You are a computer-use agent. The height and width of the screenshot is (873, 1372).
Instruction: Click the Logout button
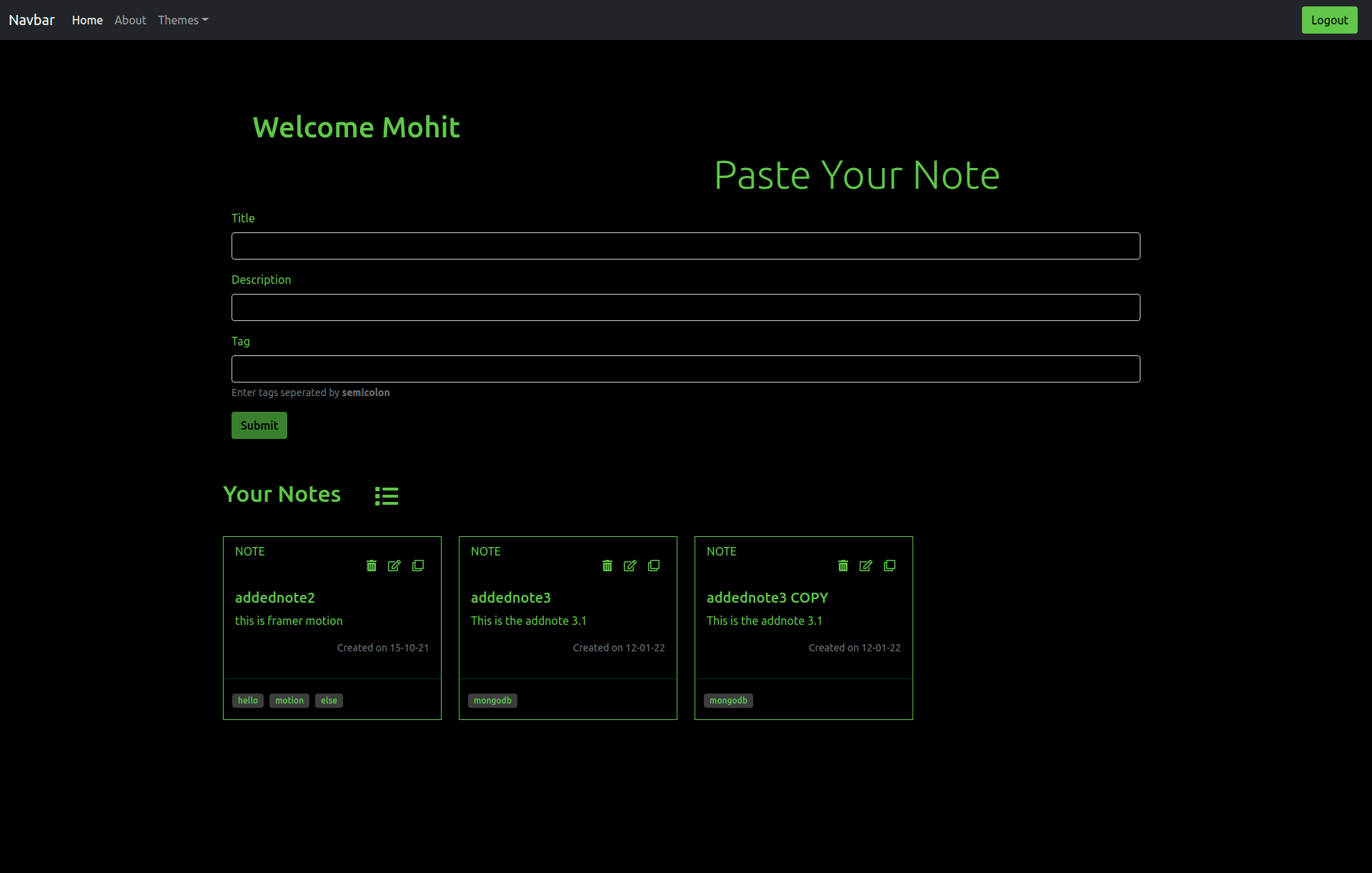tap(1329, 20)
